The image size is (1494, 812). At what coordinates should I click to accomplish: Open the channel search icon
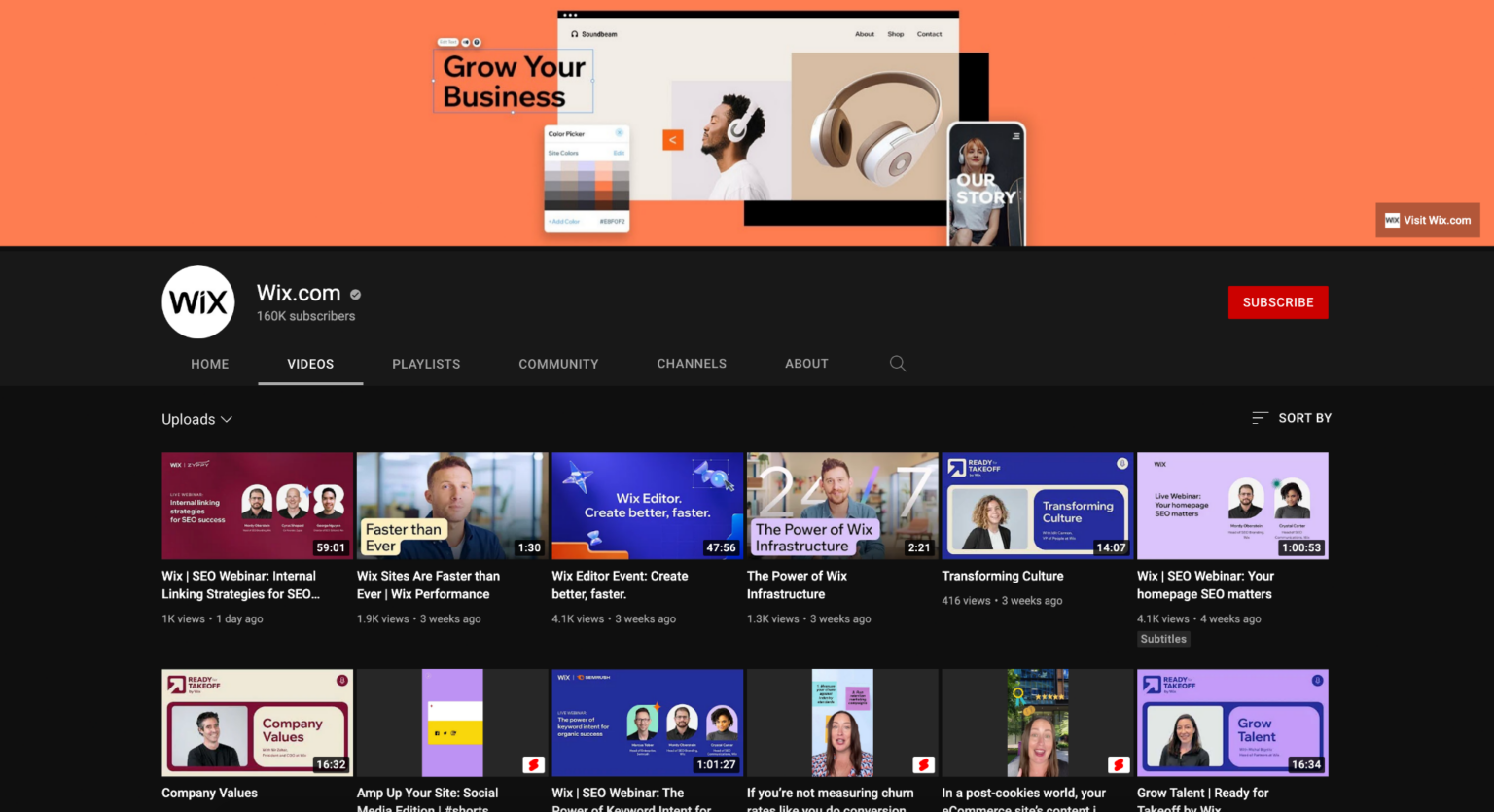click(x=897, y=363)
